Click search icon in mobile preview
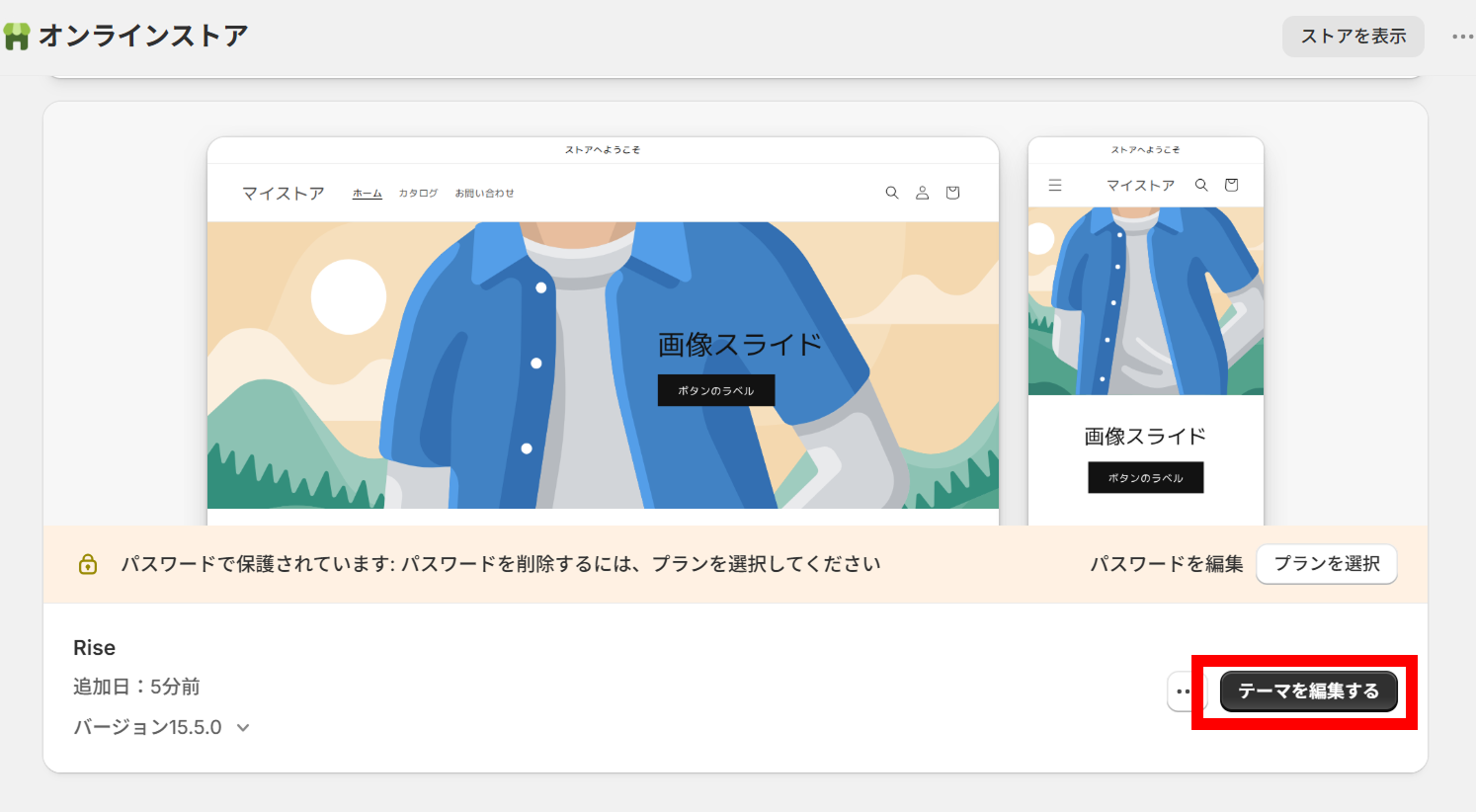1476x812 pixels. 1201,185
